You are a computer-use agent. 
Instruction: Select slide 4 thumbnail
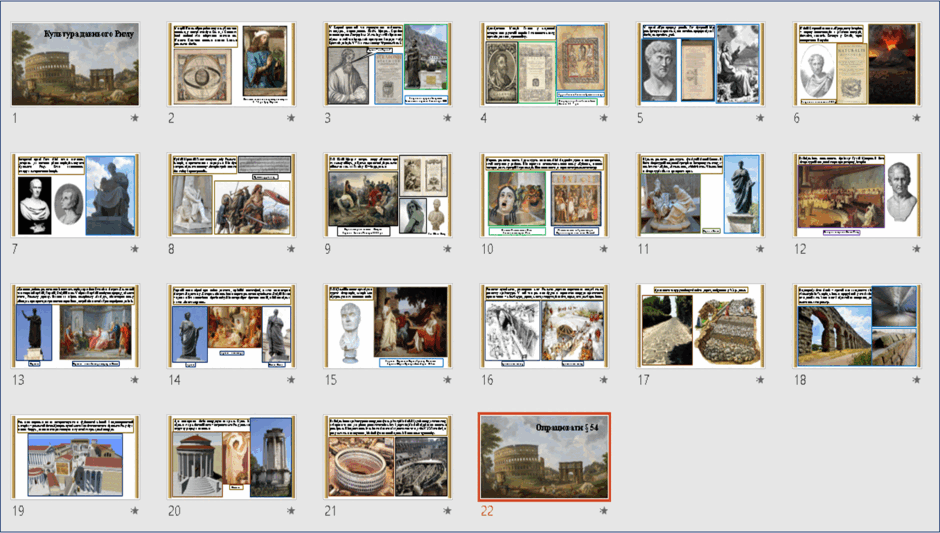coord(544,65)
